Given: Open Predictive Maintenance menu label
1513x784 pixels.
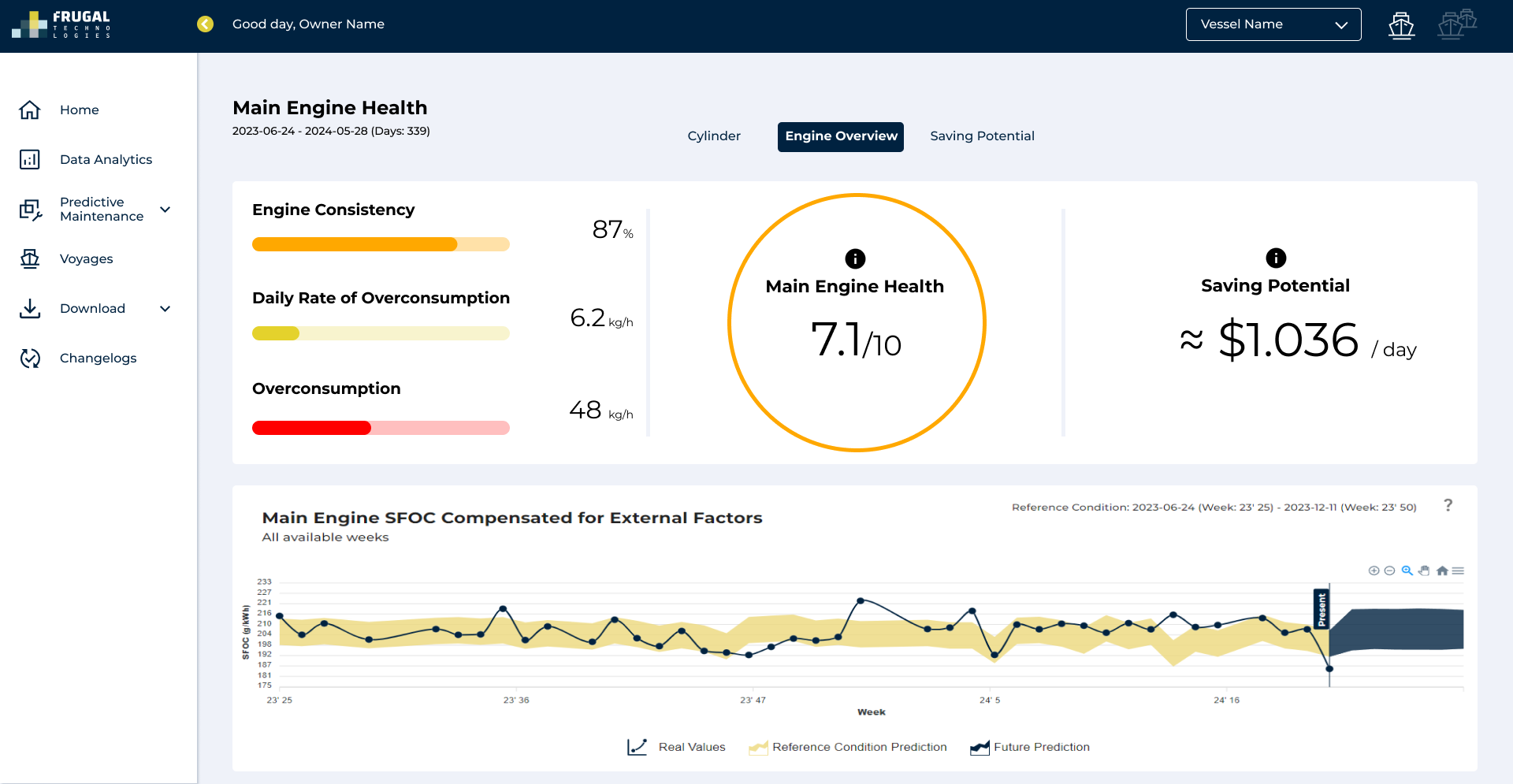Looking at the screenshot, I should coord(102,209).
